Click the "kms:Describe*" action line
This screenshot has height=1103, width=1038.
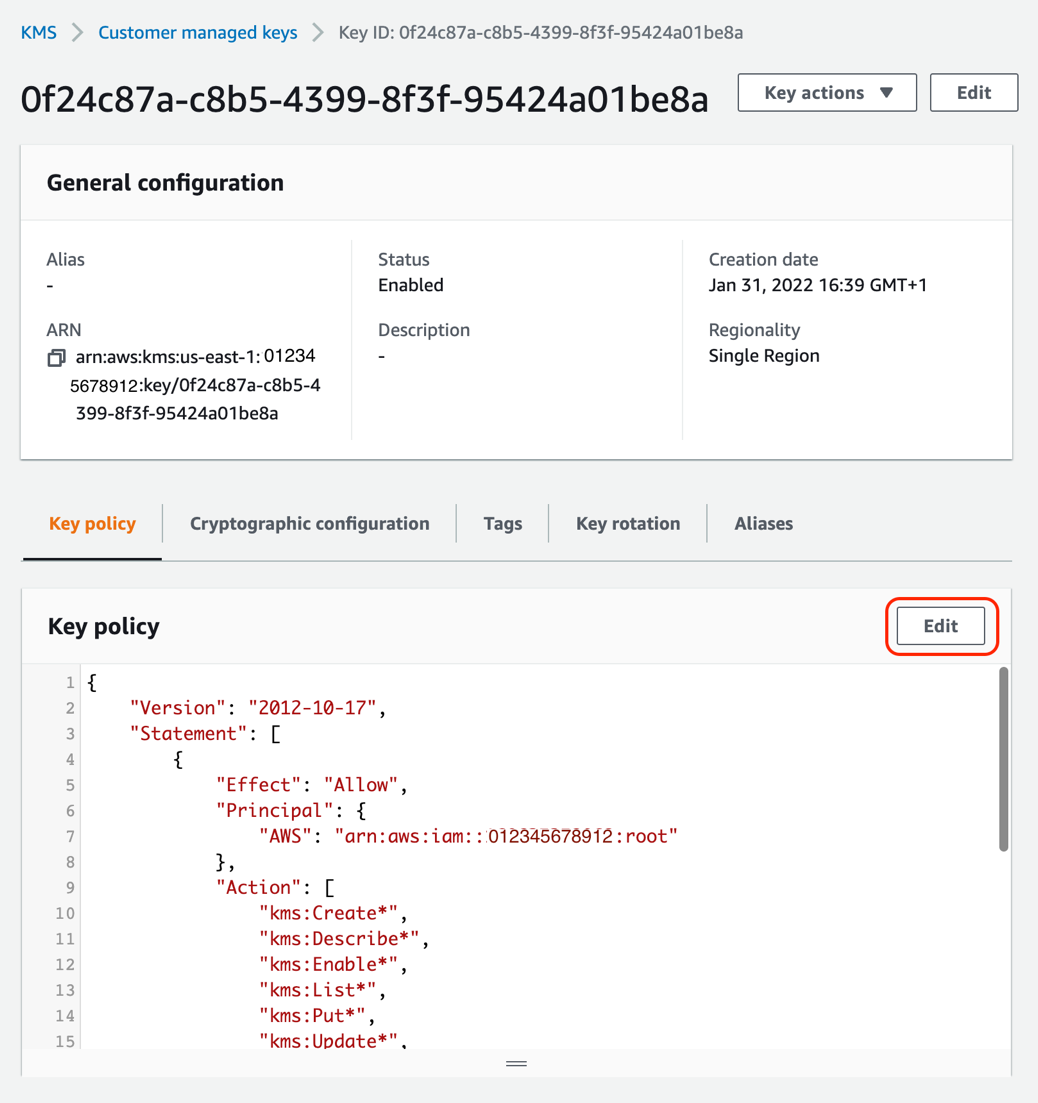coord(344,939)
